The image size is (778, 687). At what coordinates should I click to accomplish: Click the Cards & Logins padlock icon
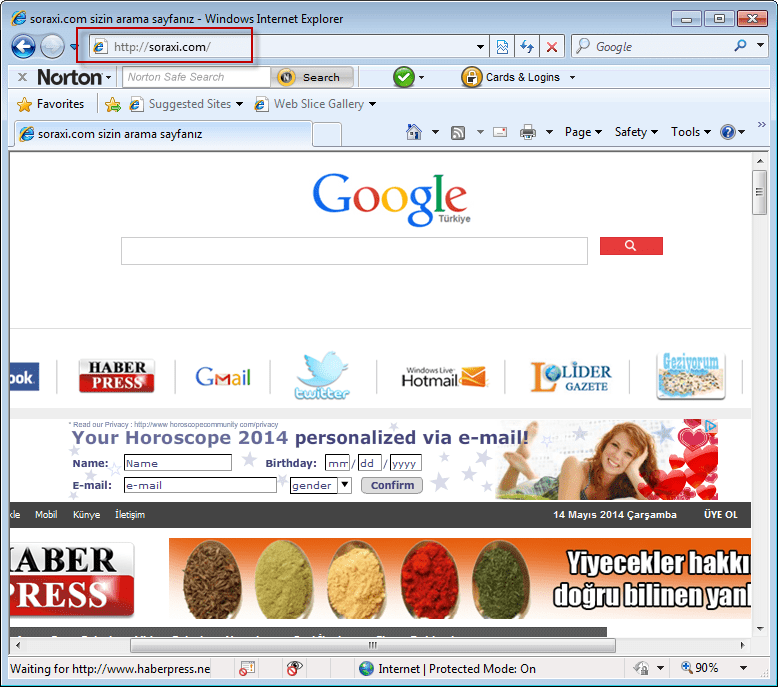coord(471,77)
